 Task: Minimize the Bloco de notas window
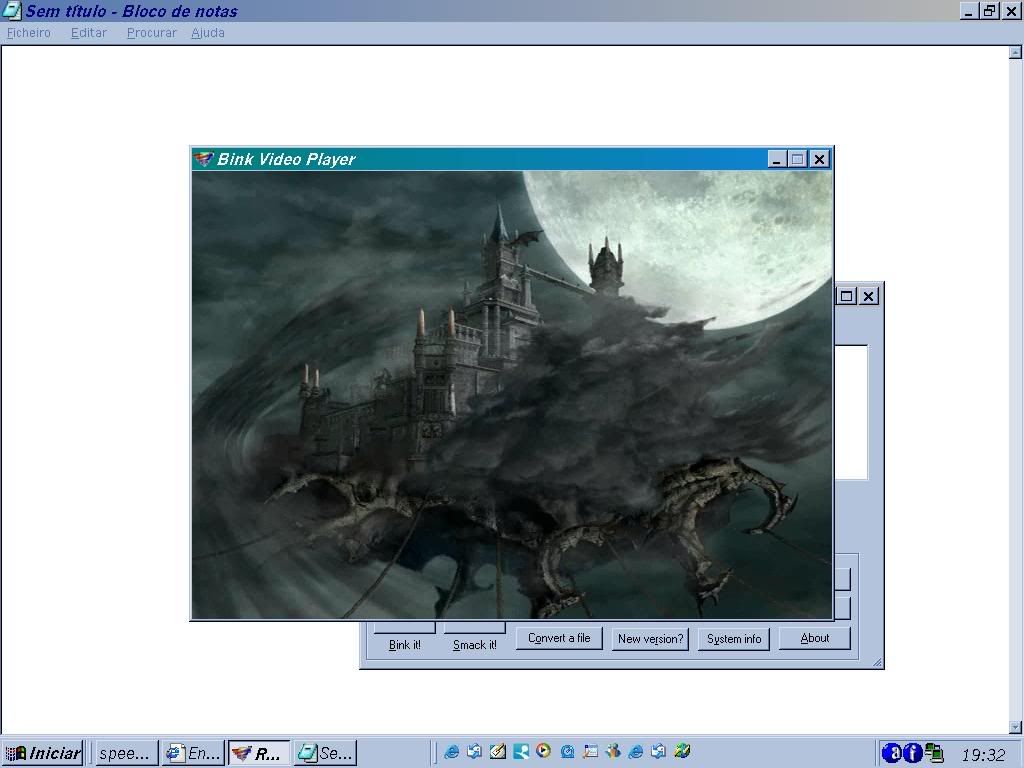pyautogui.click(x=968, y=10)
